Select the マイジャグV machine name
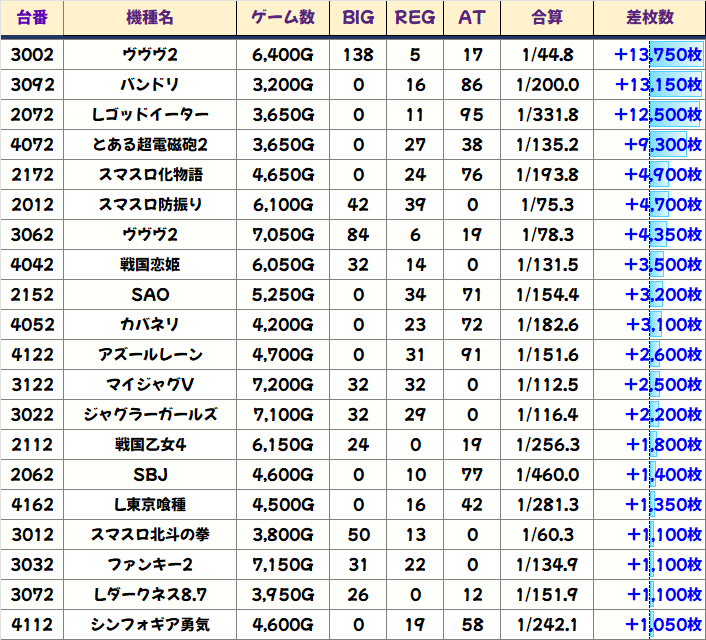 pyautogui.click(x=153, y=385)
